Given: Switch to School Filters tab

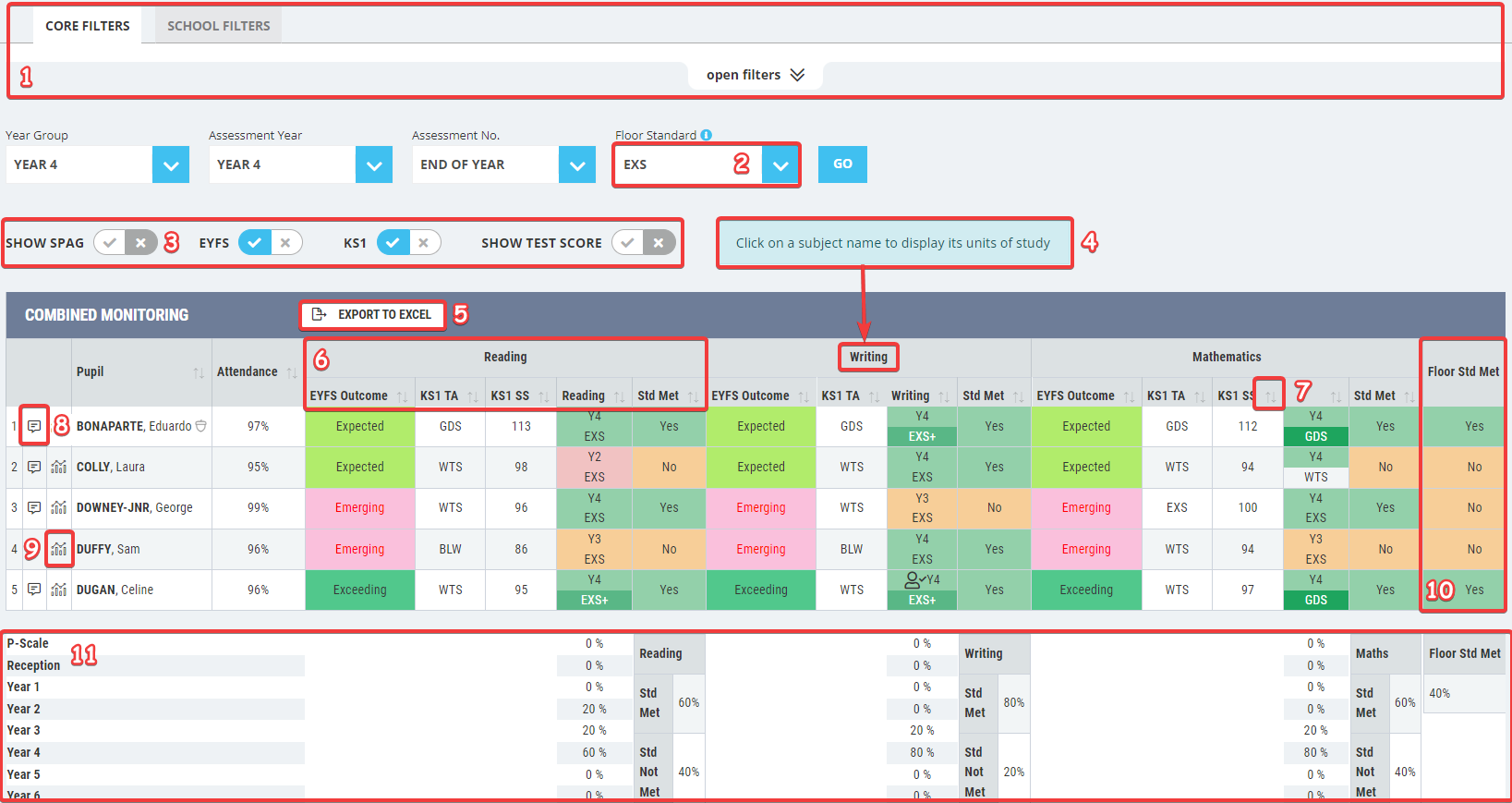Looking at the screenshot, I should (219, 26).
